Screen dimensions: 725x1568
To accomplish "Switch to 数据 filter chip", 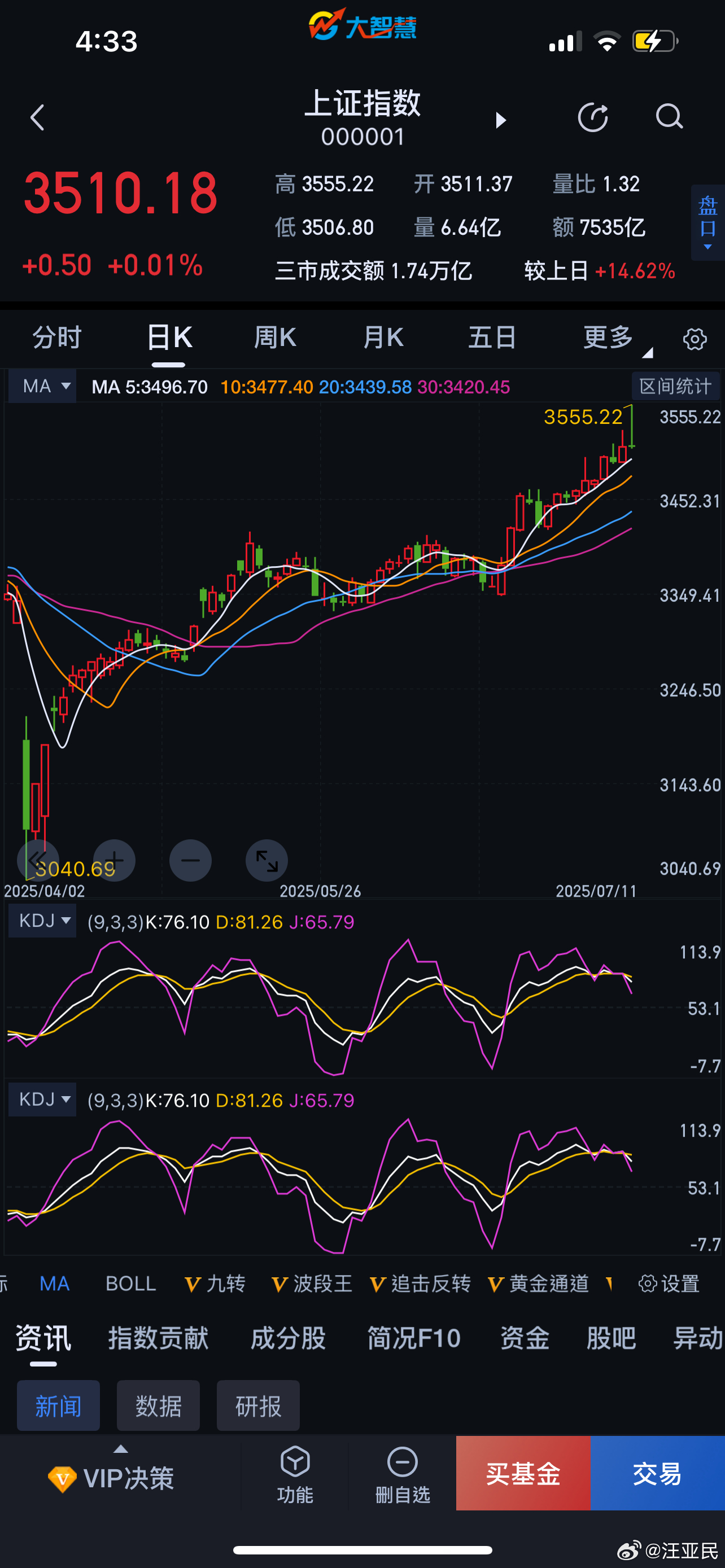I will [x=158, y=1405].
